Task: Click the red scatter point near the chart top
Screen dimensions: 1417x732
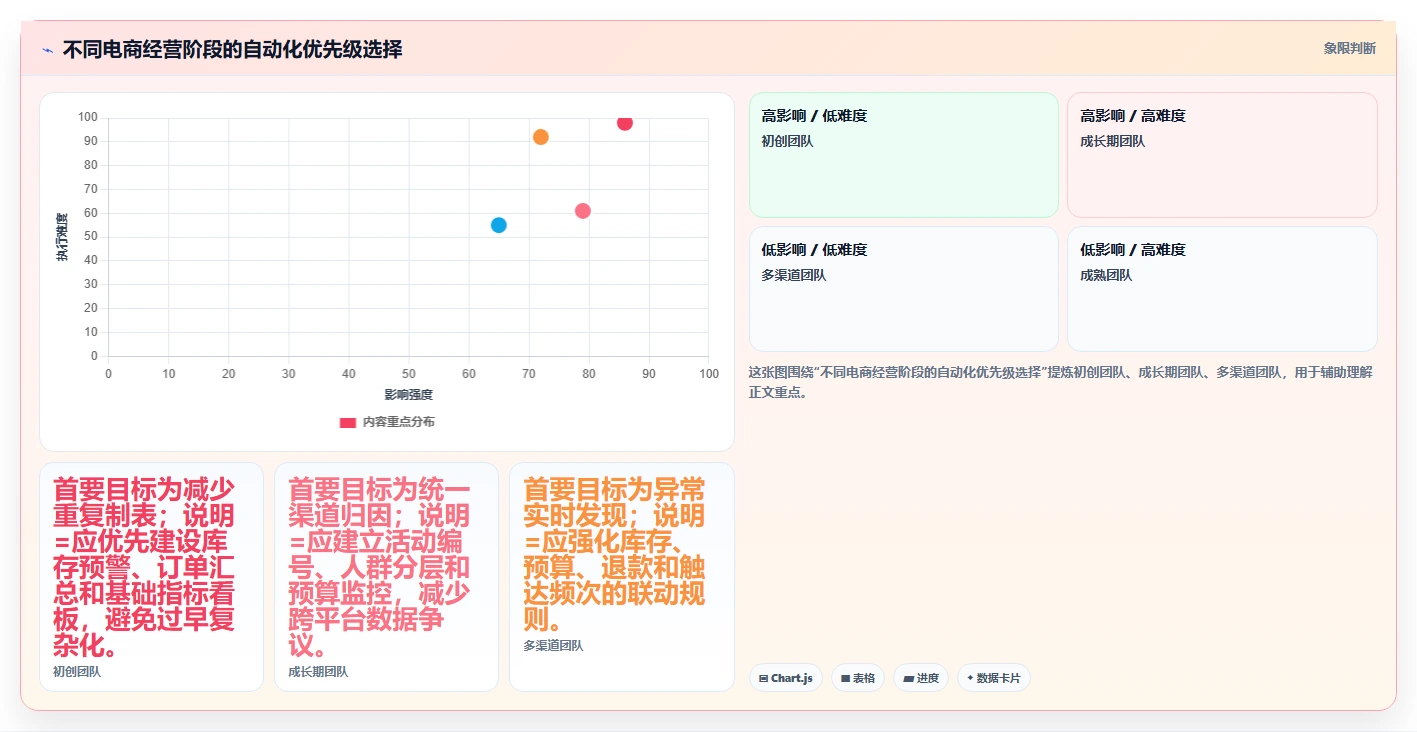Action: tap(625, 122)
